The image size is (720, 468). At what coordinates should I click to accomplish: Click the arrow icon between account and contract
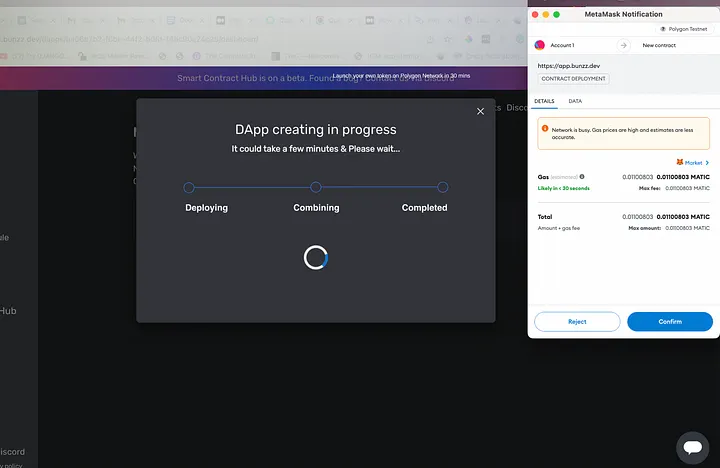click(x=623, y=45)
